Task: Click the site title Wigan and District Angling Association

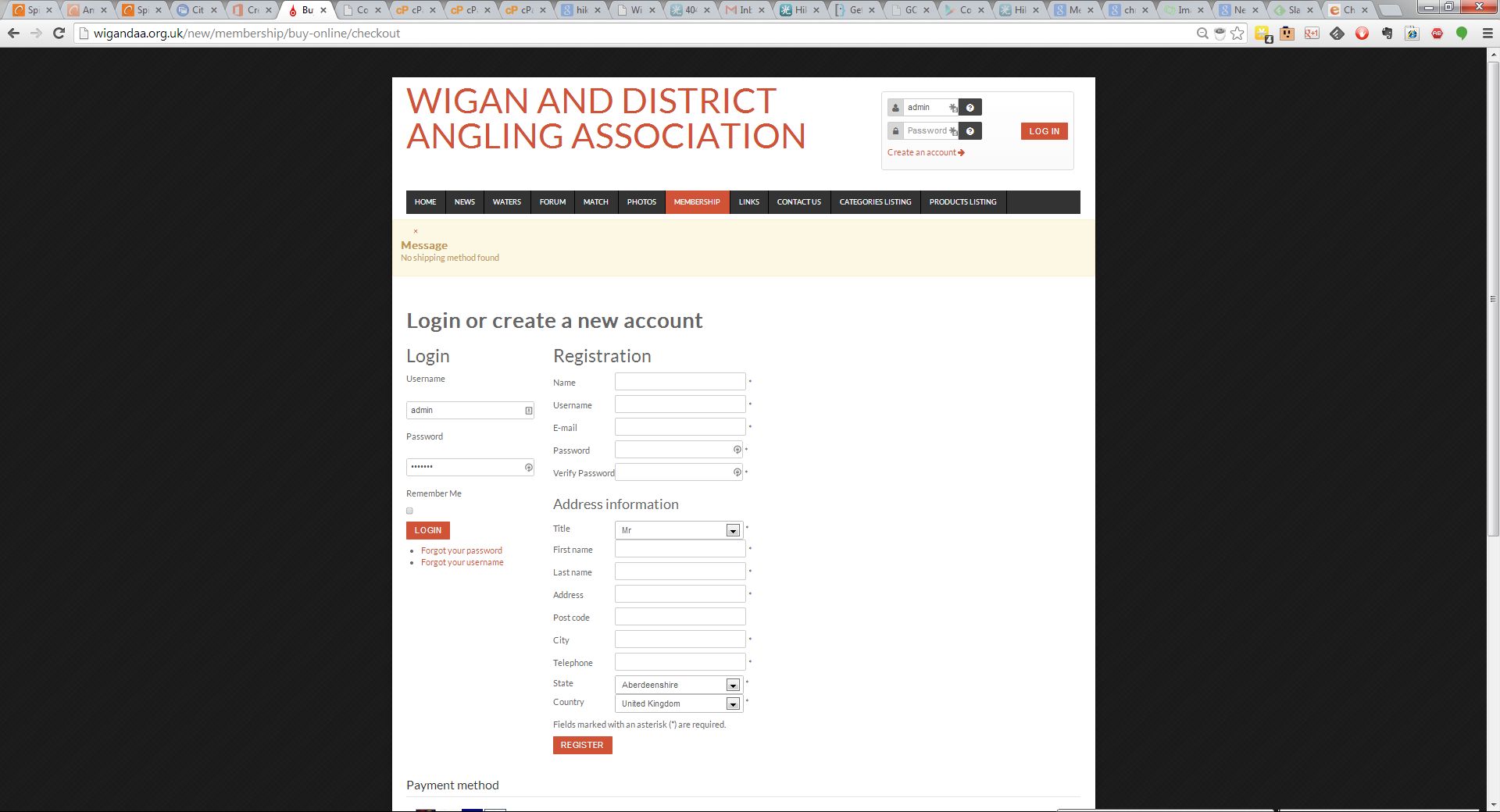Action: coord(605,119)
